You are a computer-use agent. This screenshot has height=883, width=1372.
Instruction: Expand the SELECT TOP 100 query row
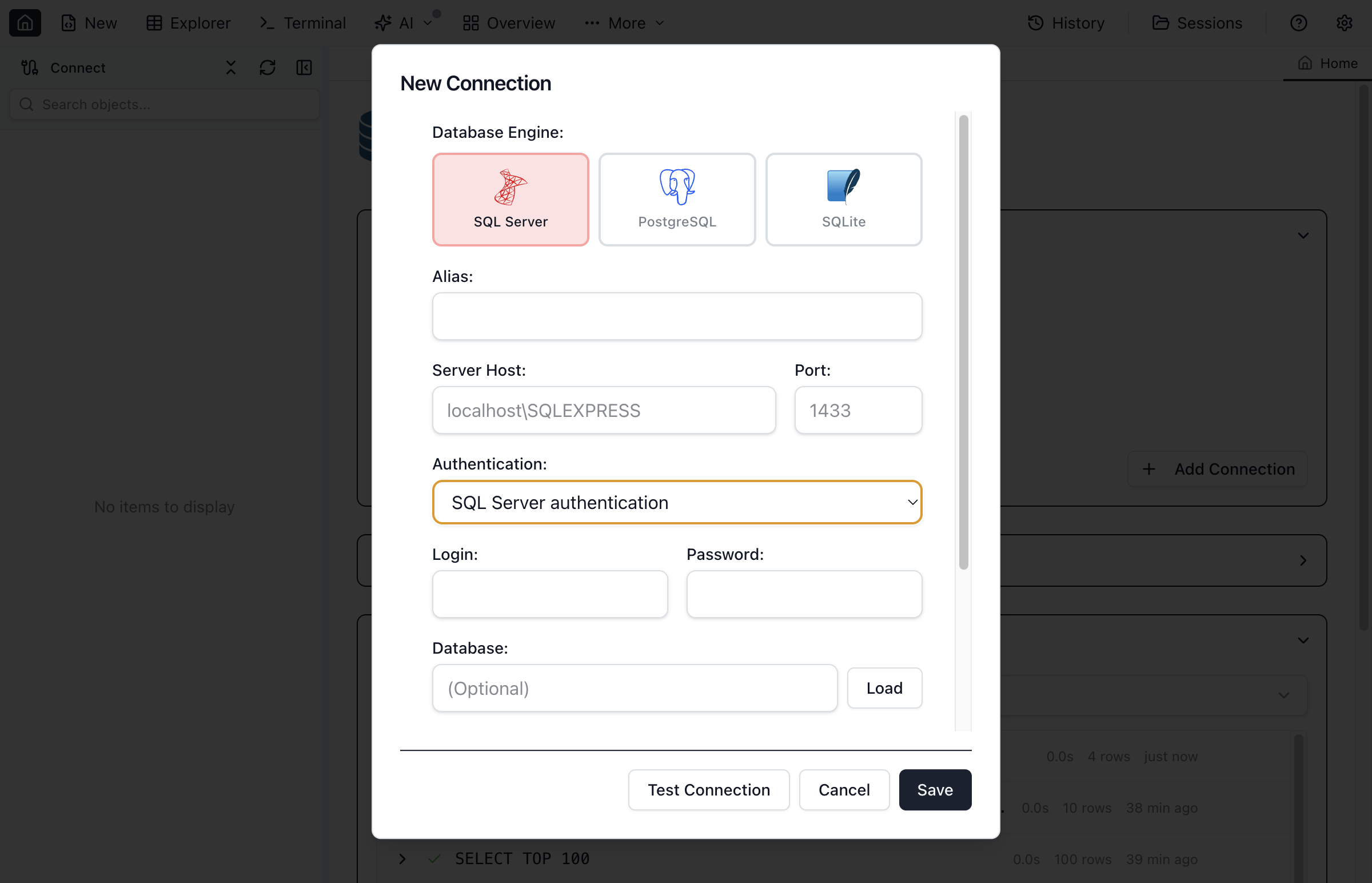pos(402,858)
